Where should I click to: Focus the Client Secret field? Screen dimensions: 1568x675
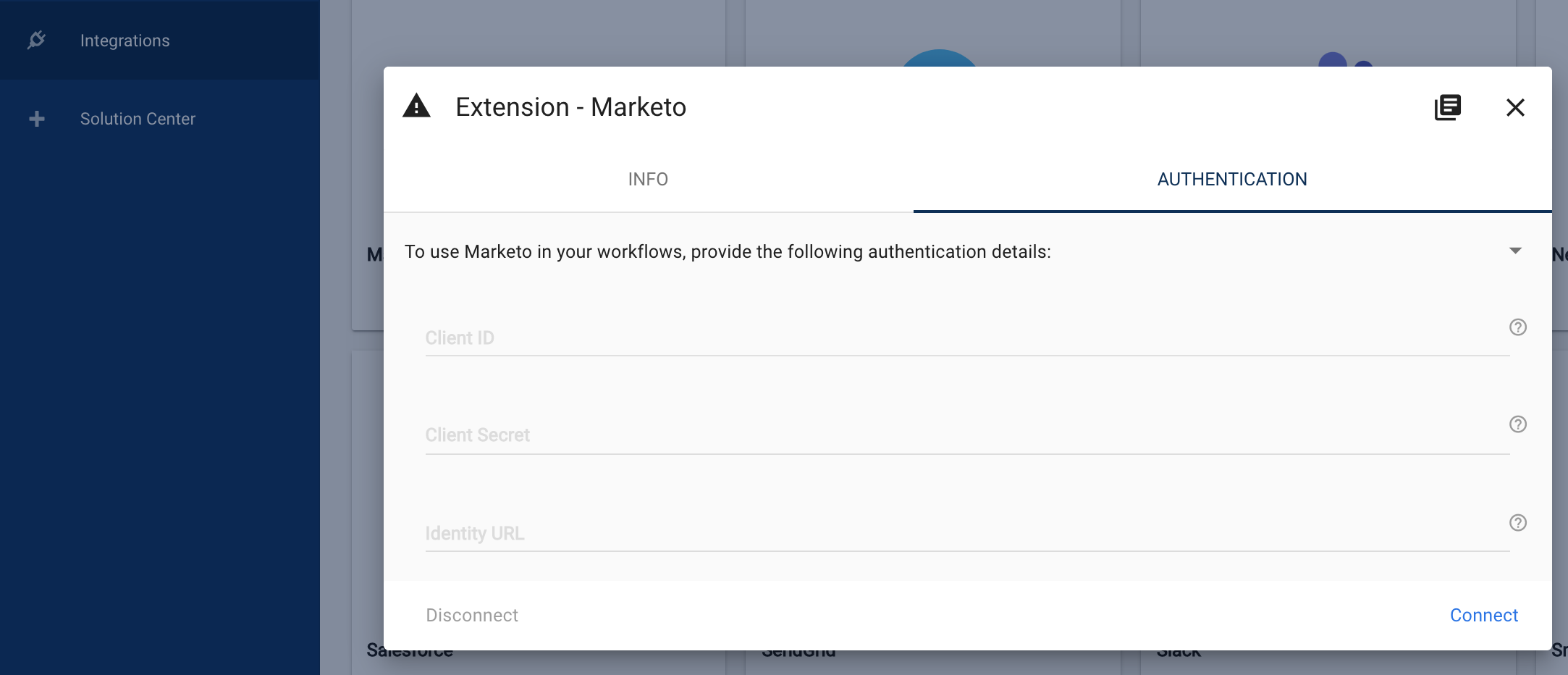(967, 435)
